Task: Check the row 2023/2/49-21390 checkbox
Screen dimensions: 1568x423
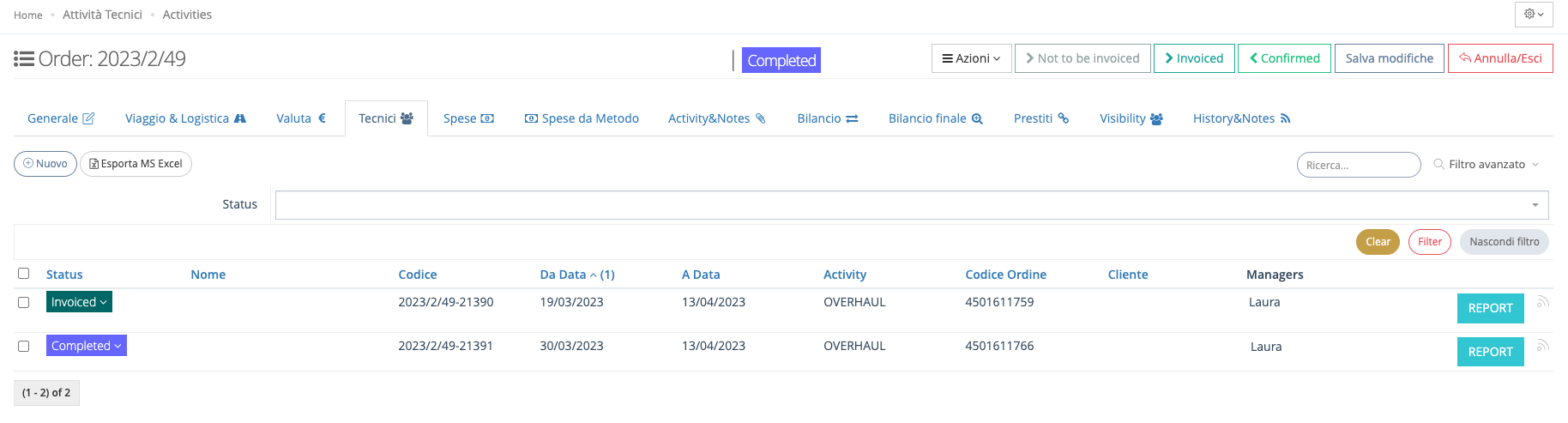Action: click(24, 302)
